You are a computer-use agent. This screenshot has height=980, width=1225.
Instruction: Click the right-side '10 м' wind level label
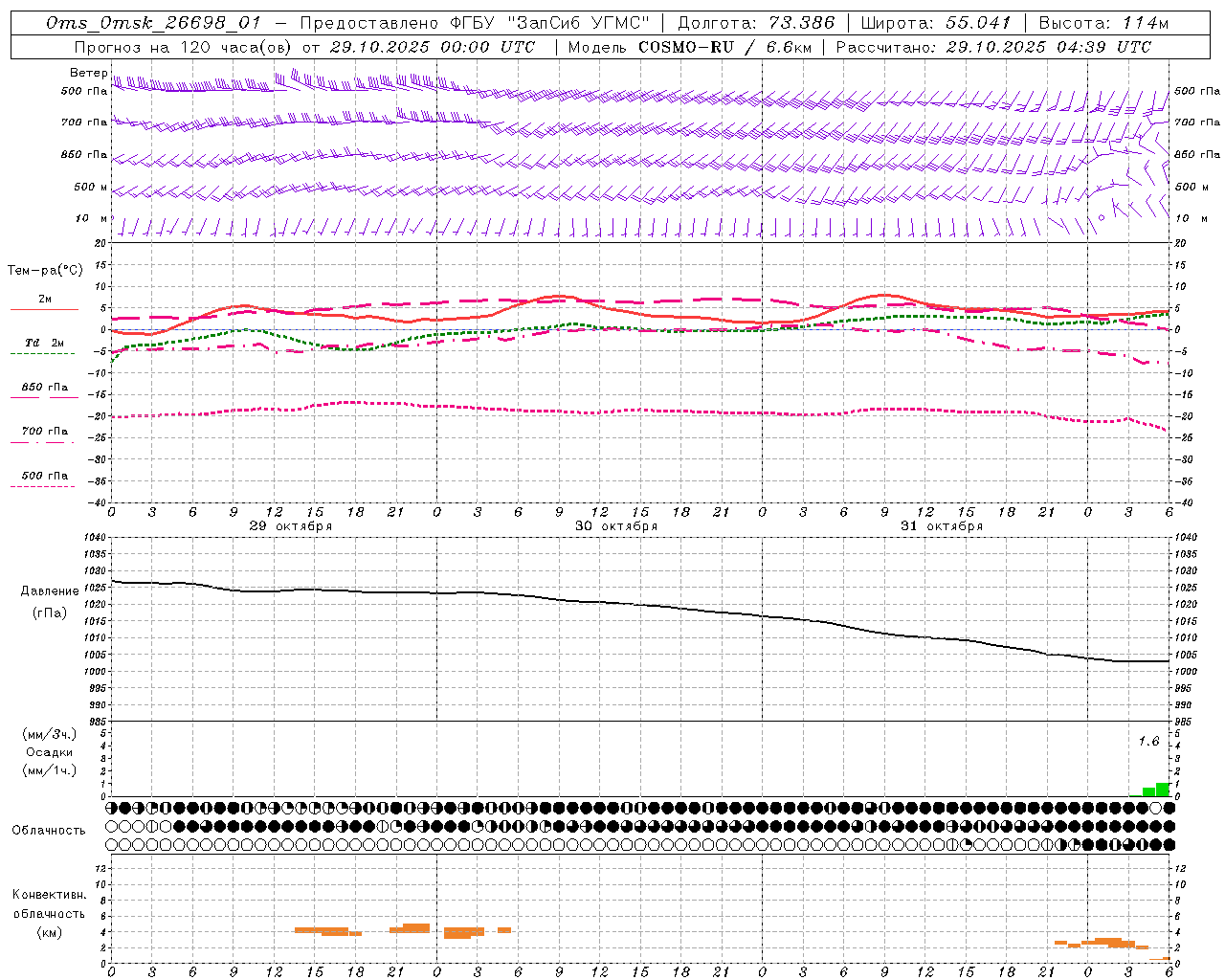(1192, 219)
